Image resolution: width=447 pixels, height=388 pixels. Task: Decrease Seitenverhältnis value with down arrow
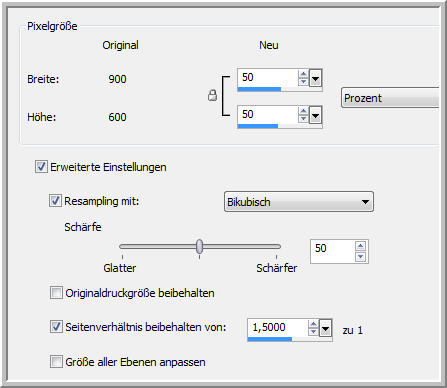click(x=313, y=332)
